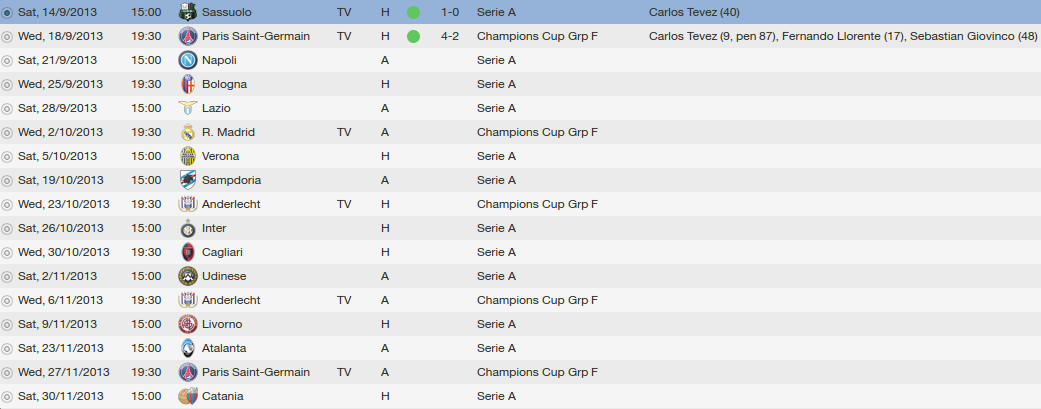
Task: Open the Udinese team link
Action: (224, 276)
